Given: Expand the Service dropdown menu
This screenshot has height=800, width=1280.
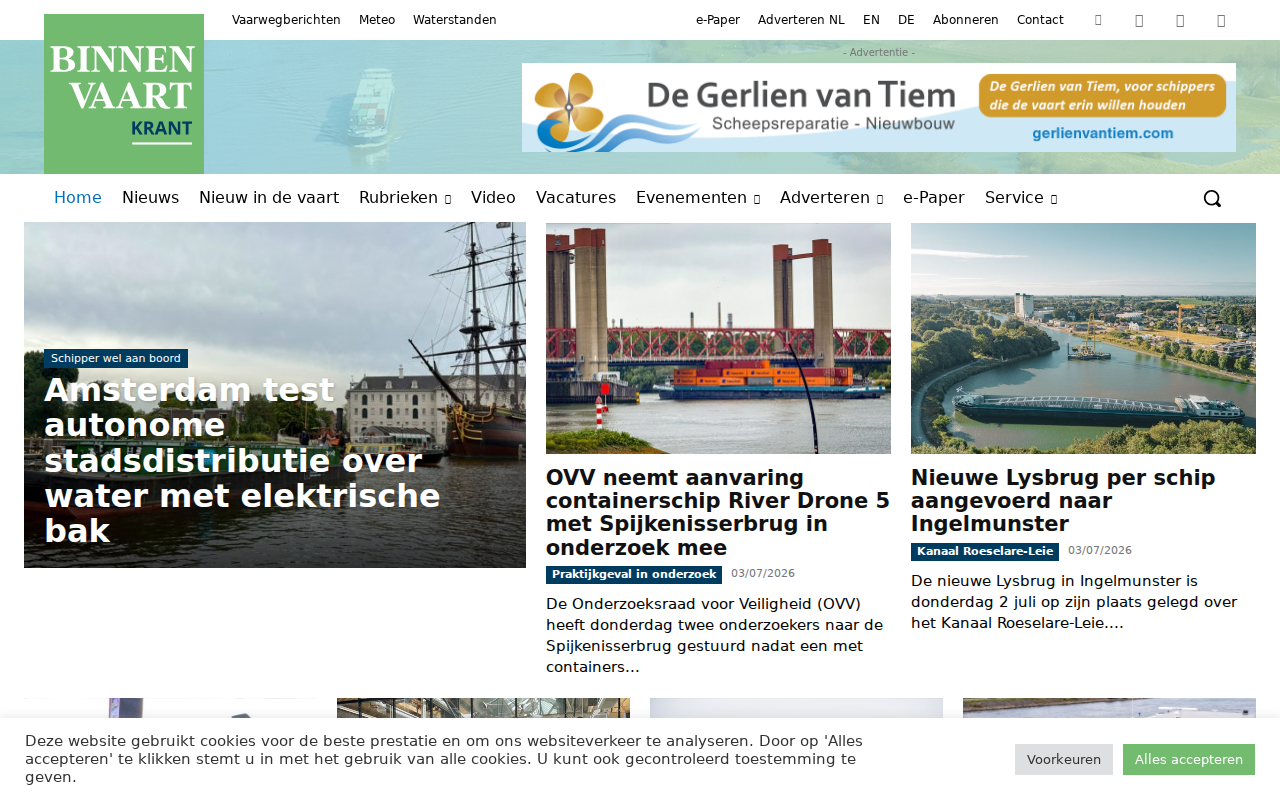Looking at the screenshot, I should point(1021,198).
